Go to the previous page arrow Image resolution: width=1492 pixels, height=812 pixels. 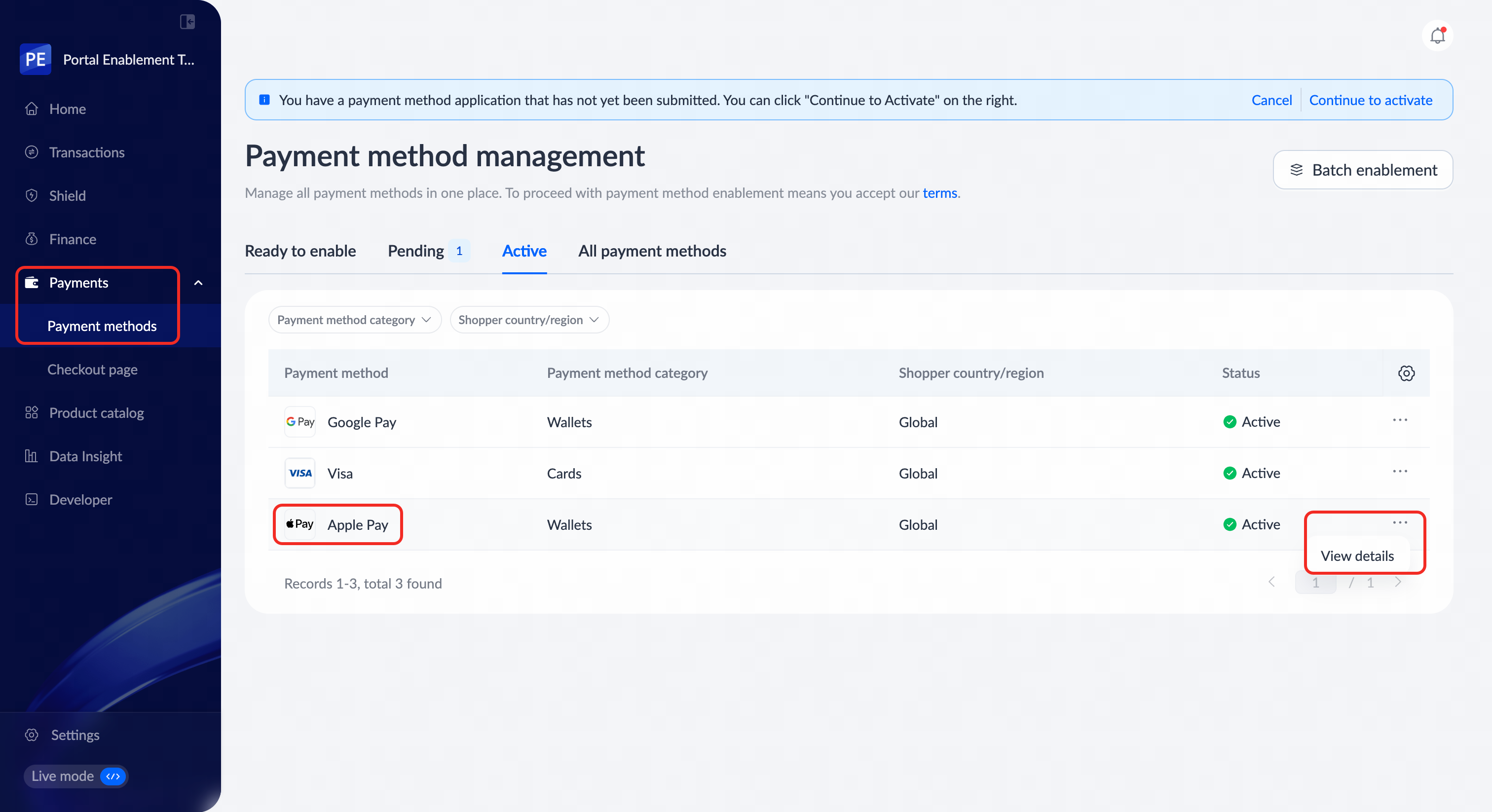point(1272,583)
